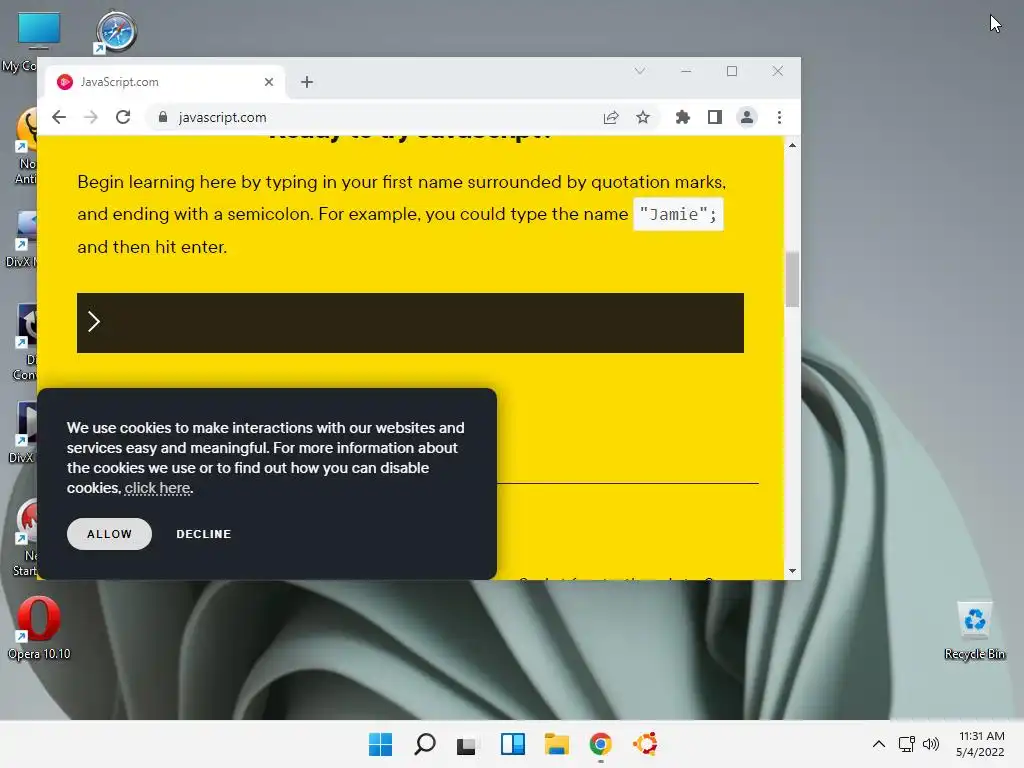This screenshot has width=1024, height=768.
Task: Open the cookie info 'click here' link
Action: 158,488
